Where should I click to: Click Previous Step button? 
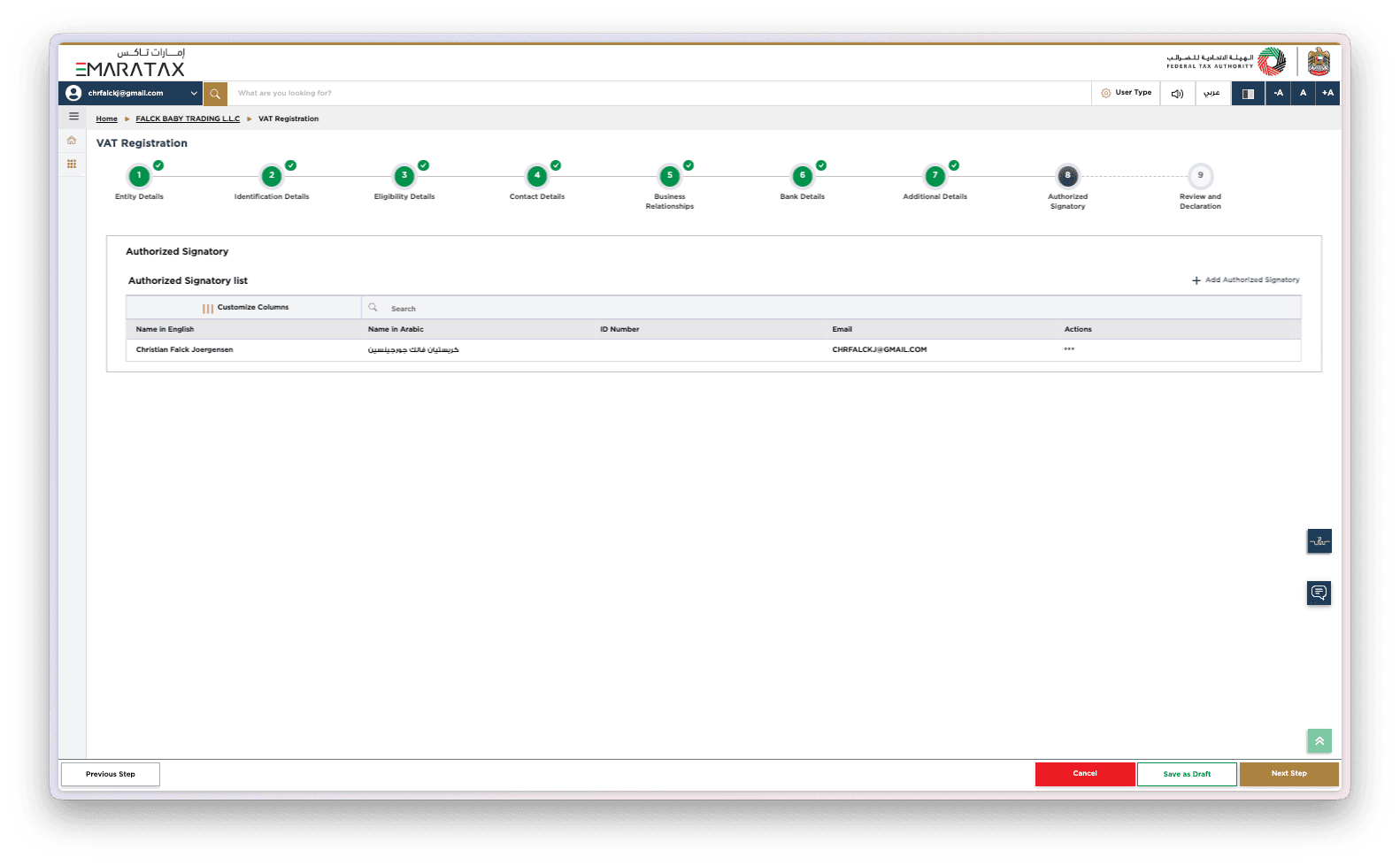(111, 774)
